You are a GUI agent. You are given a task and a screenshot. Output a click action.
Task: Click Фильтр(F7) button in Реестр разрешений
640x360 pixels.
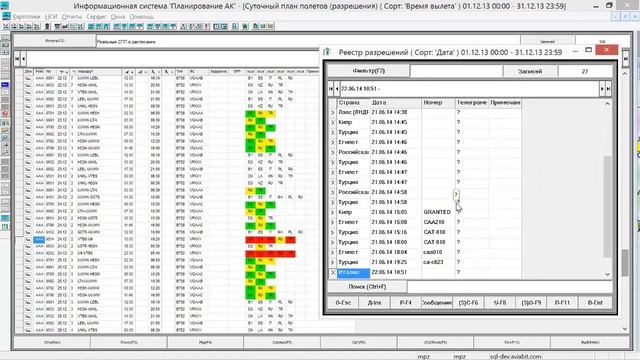pyautogui.click(x=369, y=71)
